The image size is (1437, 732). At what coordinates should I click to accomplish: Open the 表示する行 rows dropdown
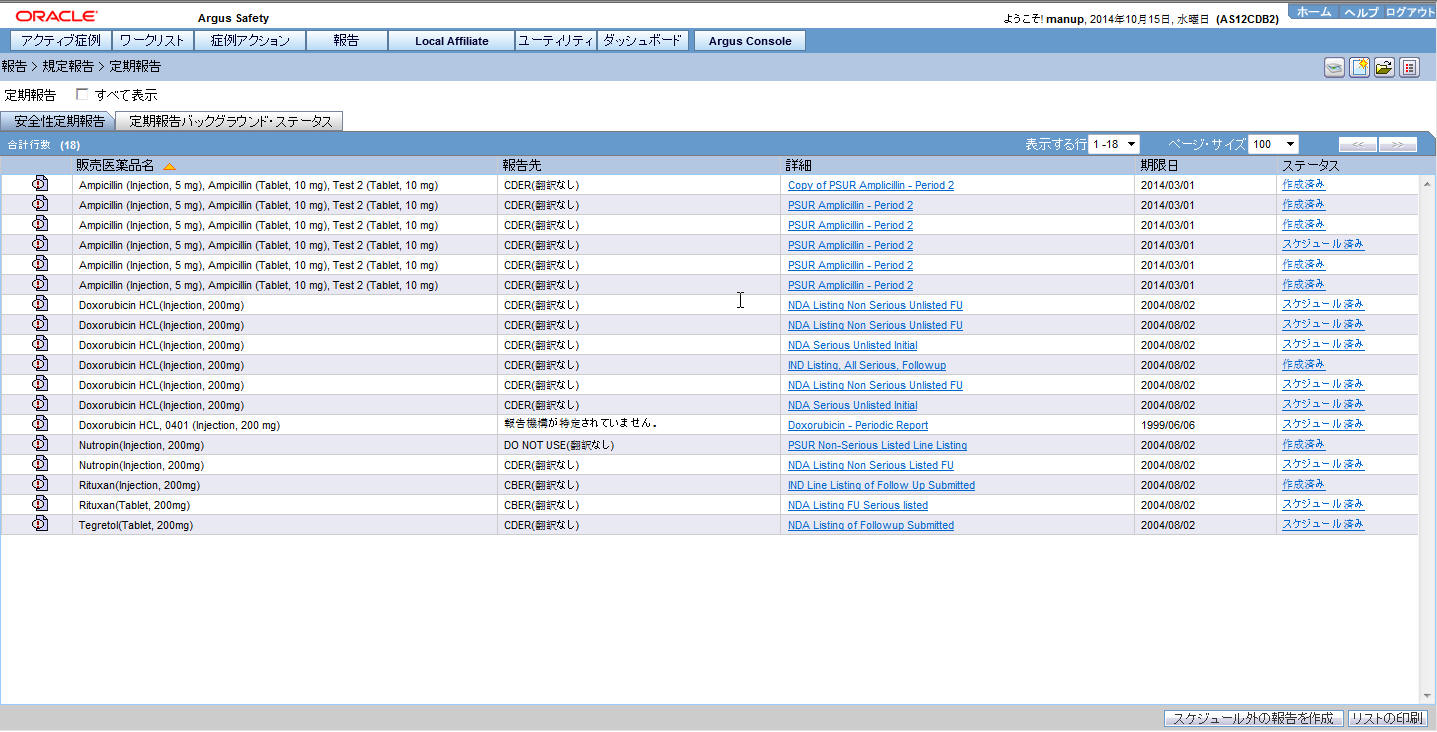click(1114, 144)
